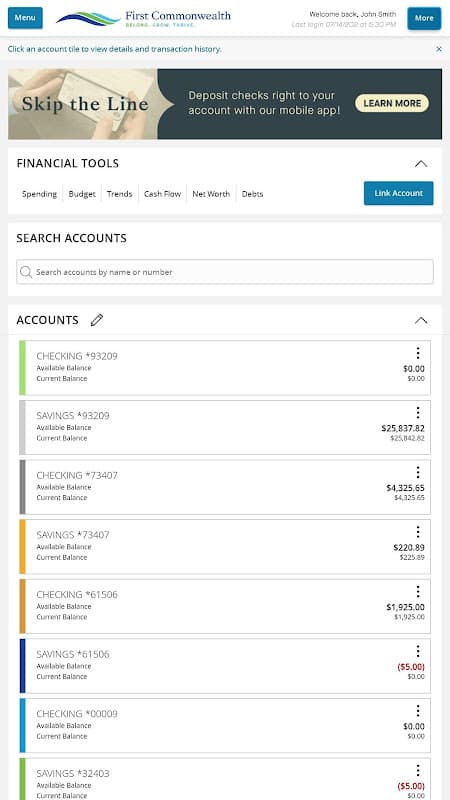Viewport: 450px width, 800px height.
Task: Click the $25,842.82 current balance
Action: (407, 438)
